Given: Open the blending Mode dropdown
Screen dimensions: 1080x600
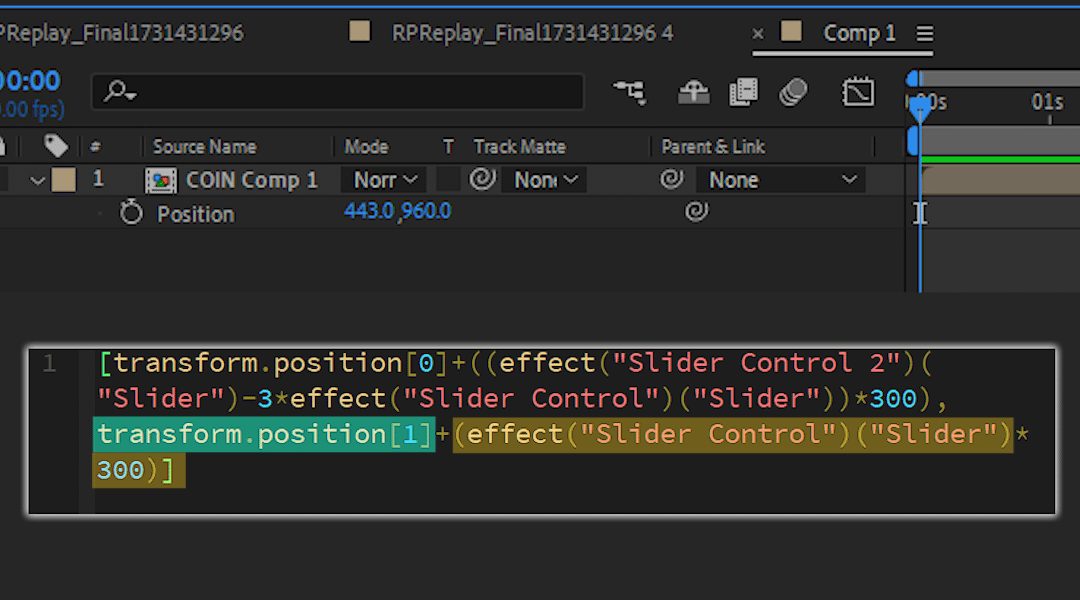Looking at the screenshot, I should [x=384, y=180].
